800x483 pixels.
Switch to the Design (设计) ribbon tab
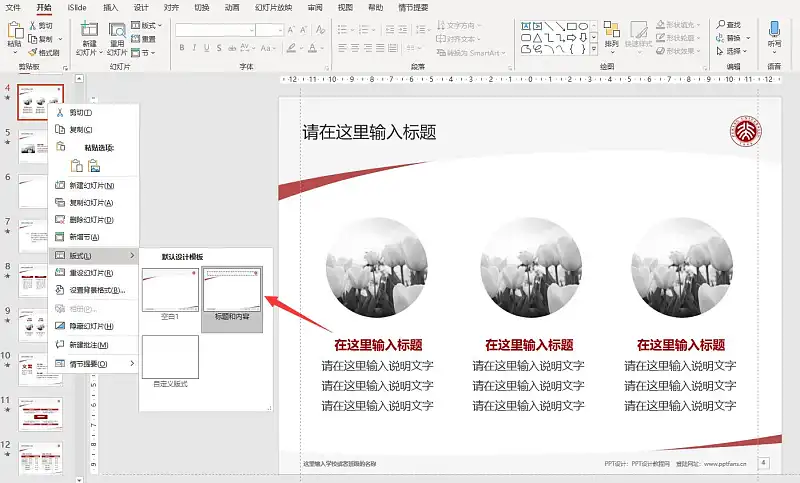(x=141, y=7)
